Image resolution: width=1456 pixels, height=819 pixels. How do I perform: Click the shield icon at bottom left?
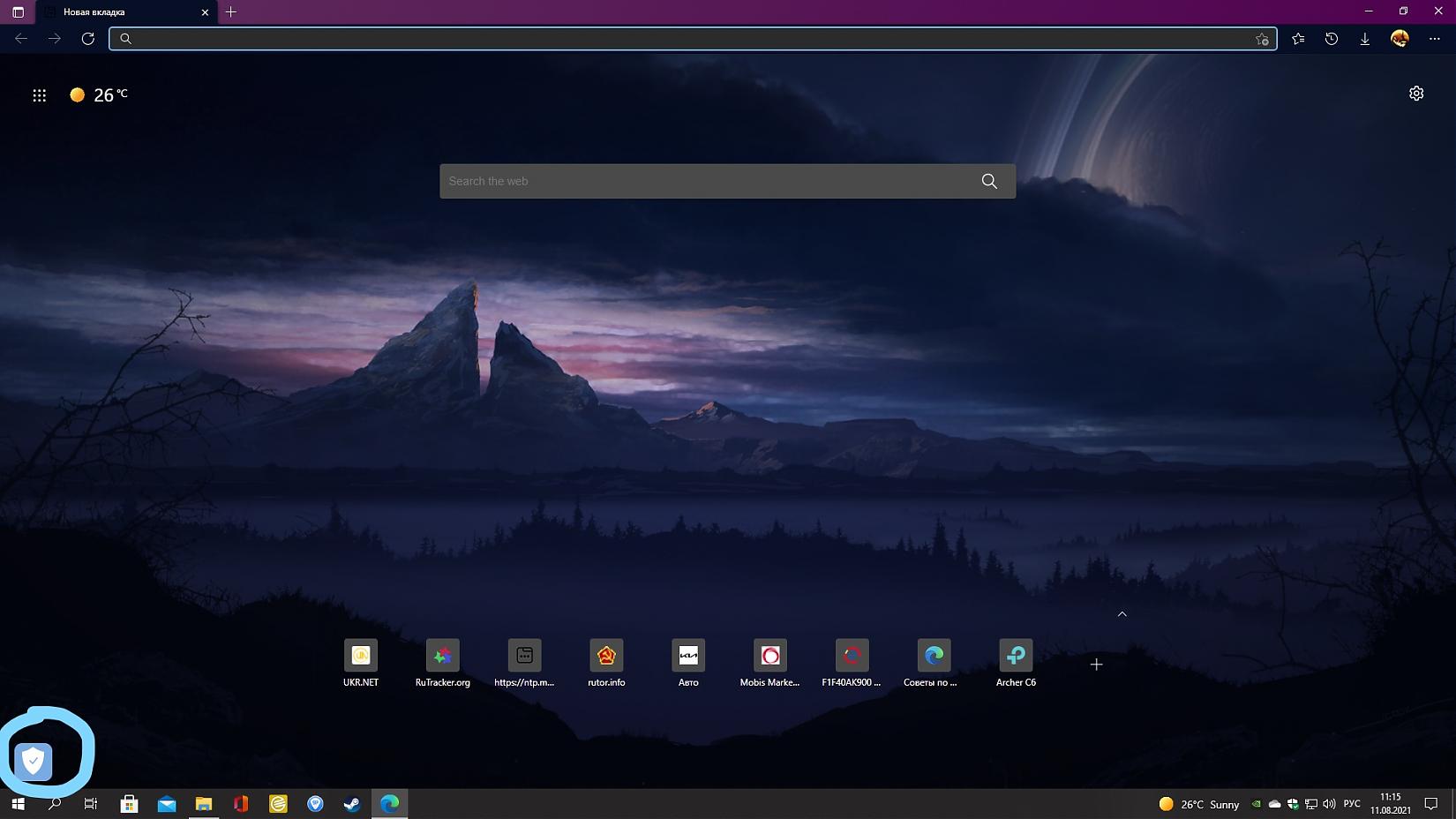click(34, 761)
